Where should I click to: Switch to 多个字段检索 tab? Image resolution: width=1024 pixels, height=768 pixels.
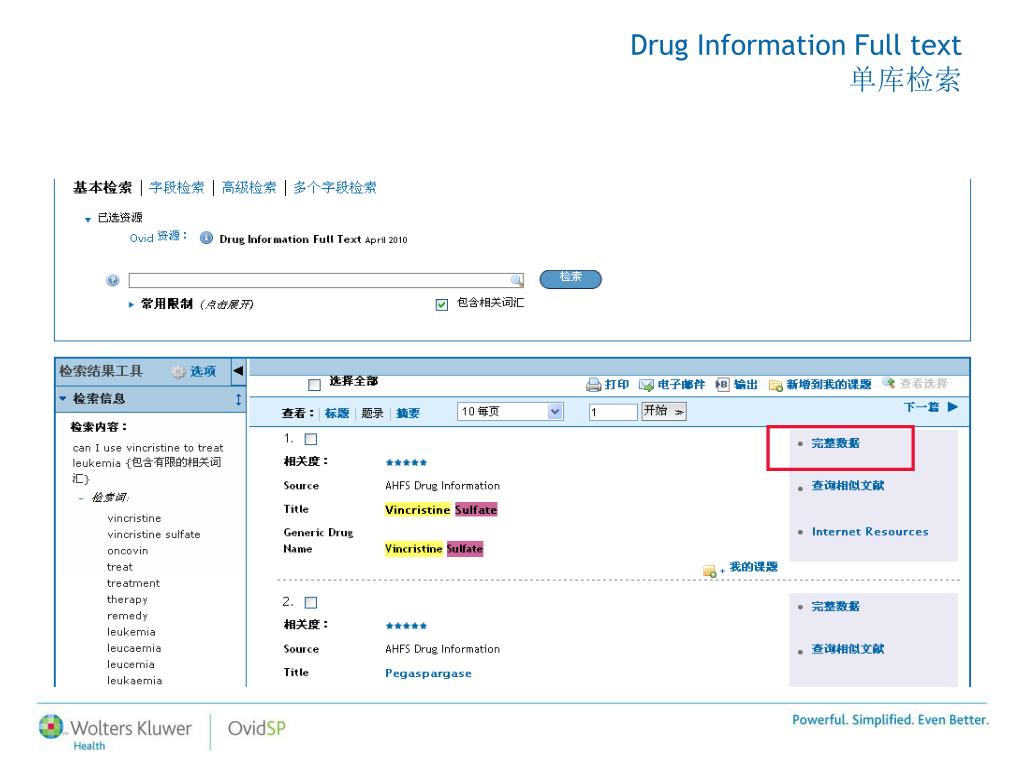(335, 188)
